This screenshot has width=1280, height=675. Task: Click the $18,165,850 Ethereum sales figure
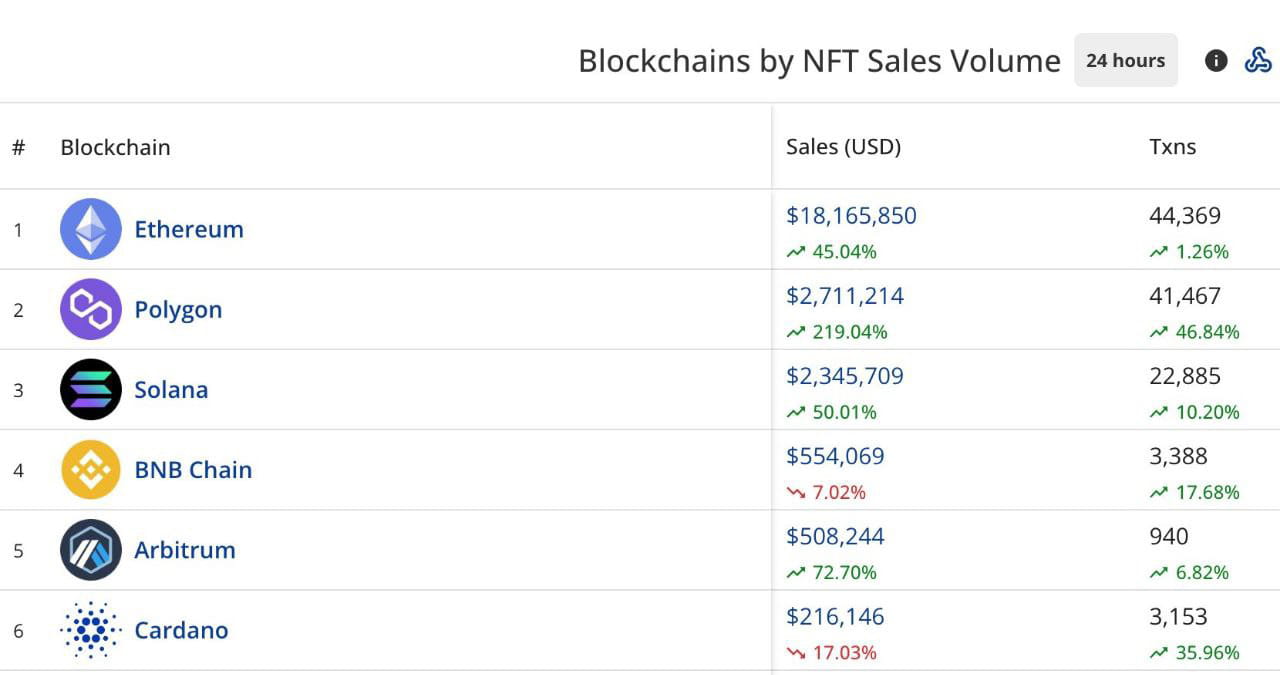[x=852, y=215]
